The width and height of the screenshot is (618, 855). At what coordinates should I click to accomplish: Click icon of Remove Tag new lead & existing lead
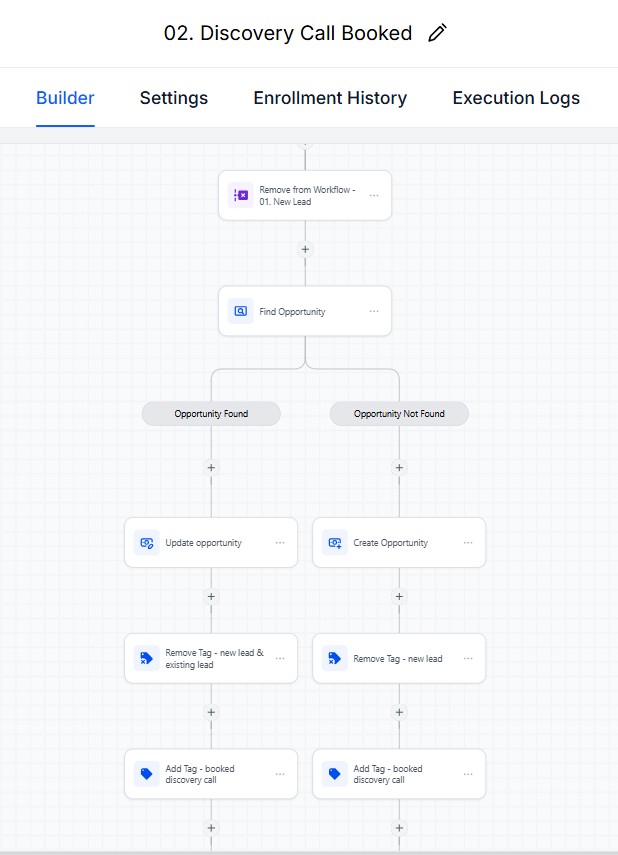147,658
